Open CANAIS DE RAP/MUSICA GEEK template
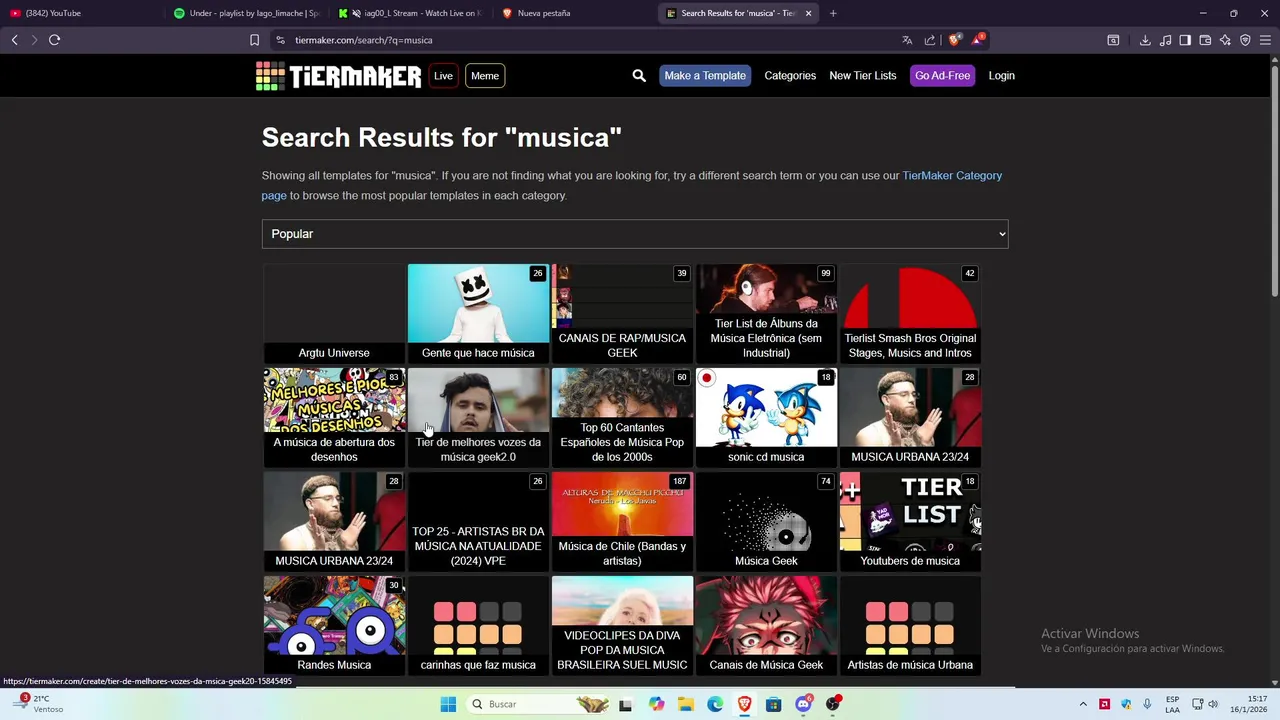 [622, 313]
